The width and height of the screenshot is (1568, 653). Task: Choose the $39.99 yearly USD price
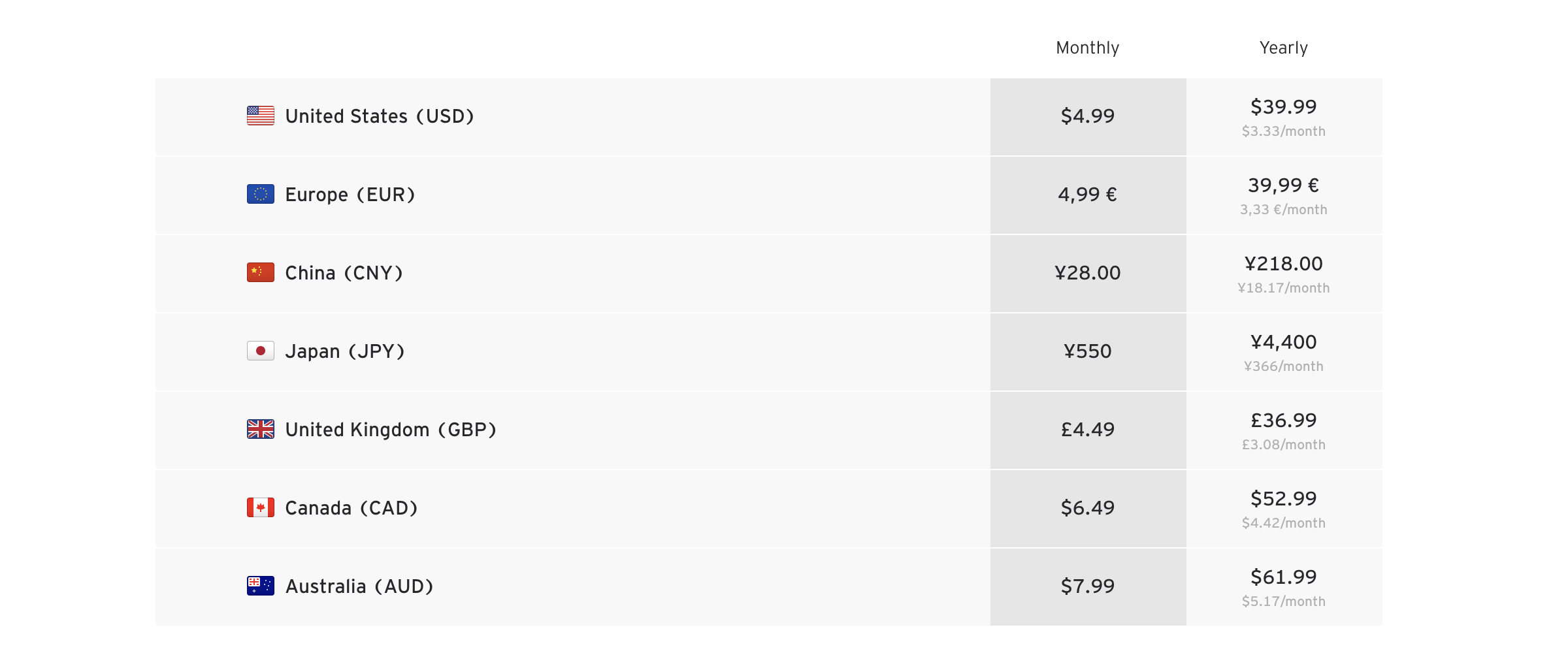click(x=1284, y=106)
